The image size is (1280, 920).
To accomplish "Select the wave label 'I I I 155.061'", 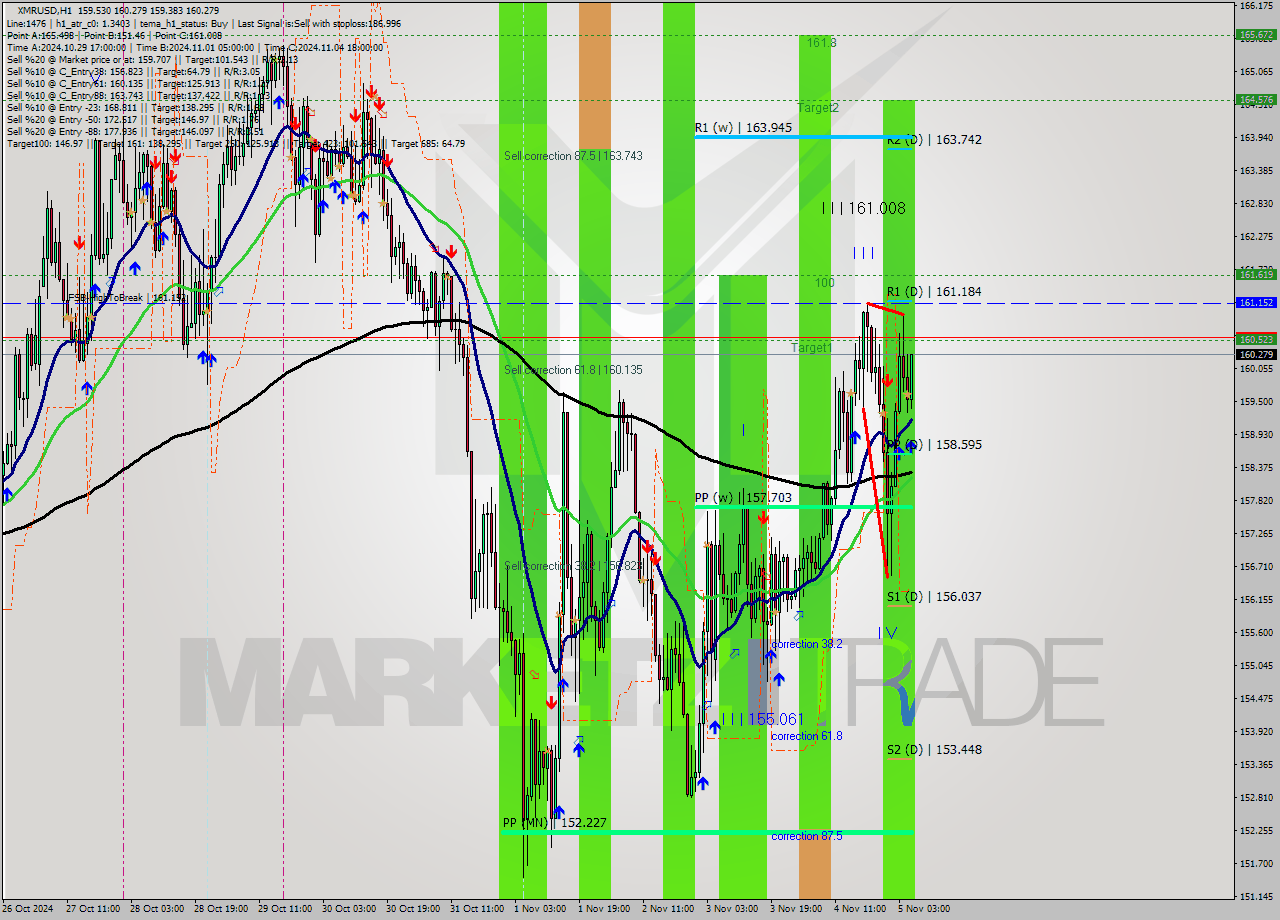I will tap(762, 719).
